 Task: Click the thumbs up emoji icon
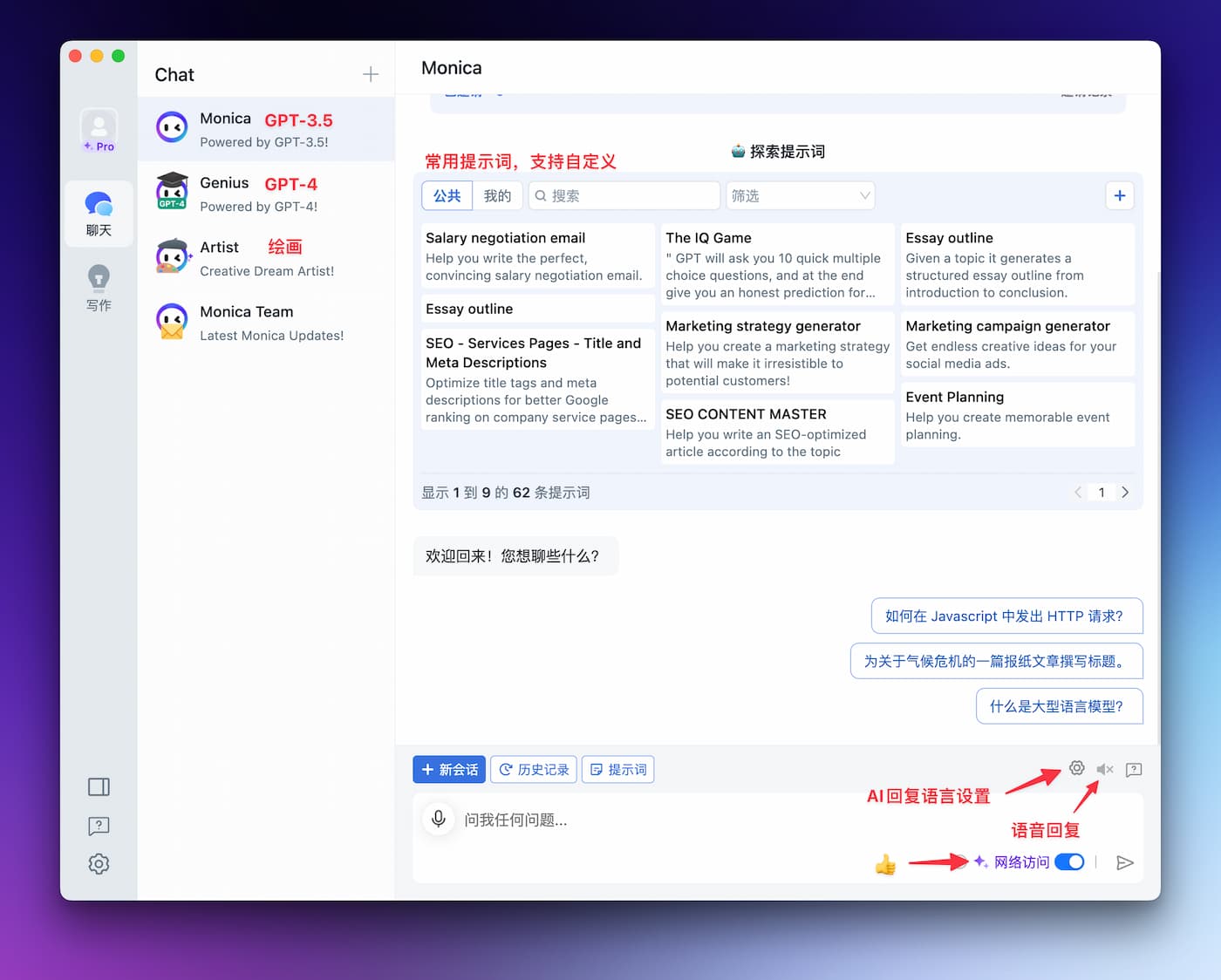pos(885,864)
